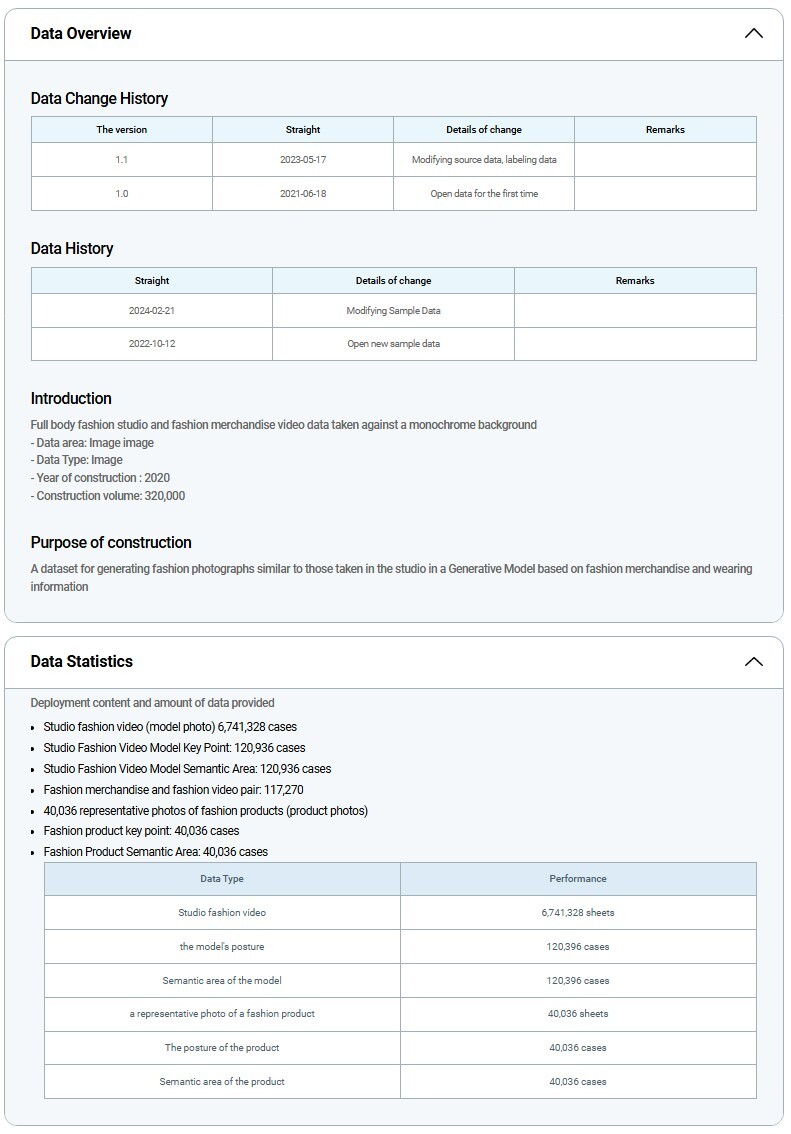Image resolution: width=791 pixels, height=1134 pixels.
Task: Click the 2023-05-17 date cell
Action: pos(303,159)
